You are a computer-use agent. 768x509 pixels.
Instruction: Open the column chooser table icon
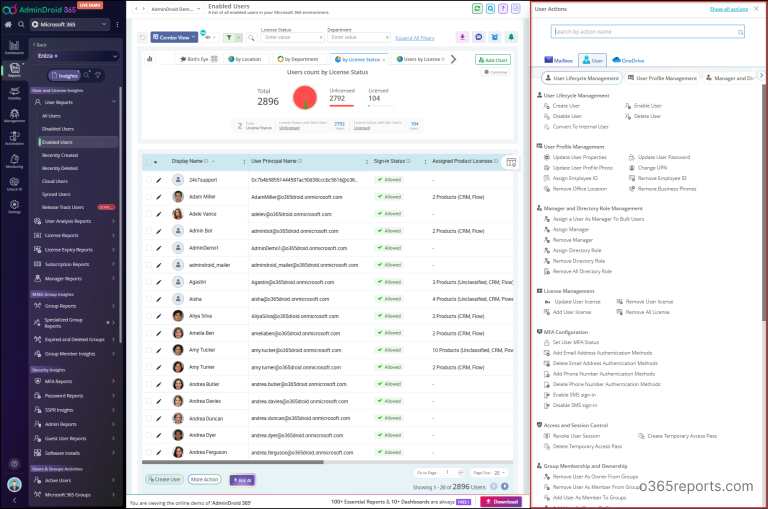(x=511, y=162)
